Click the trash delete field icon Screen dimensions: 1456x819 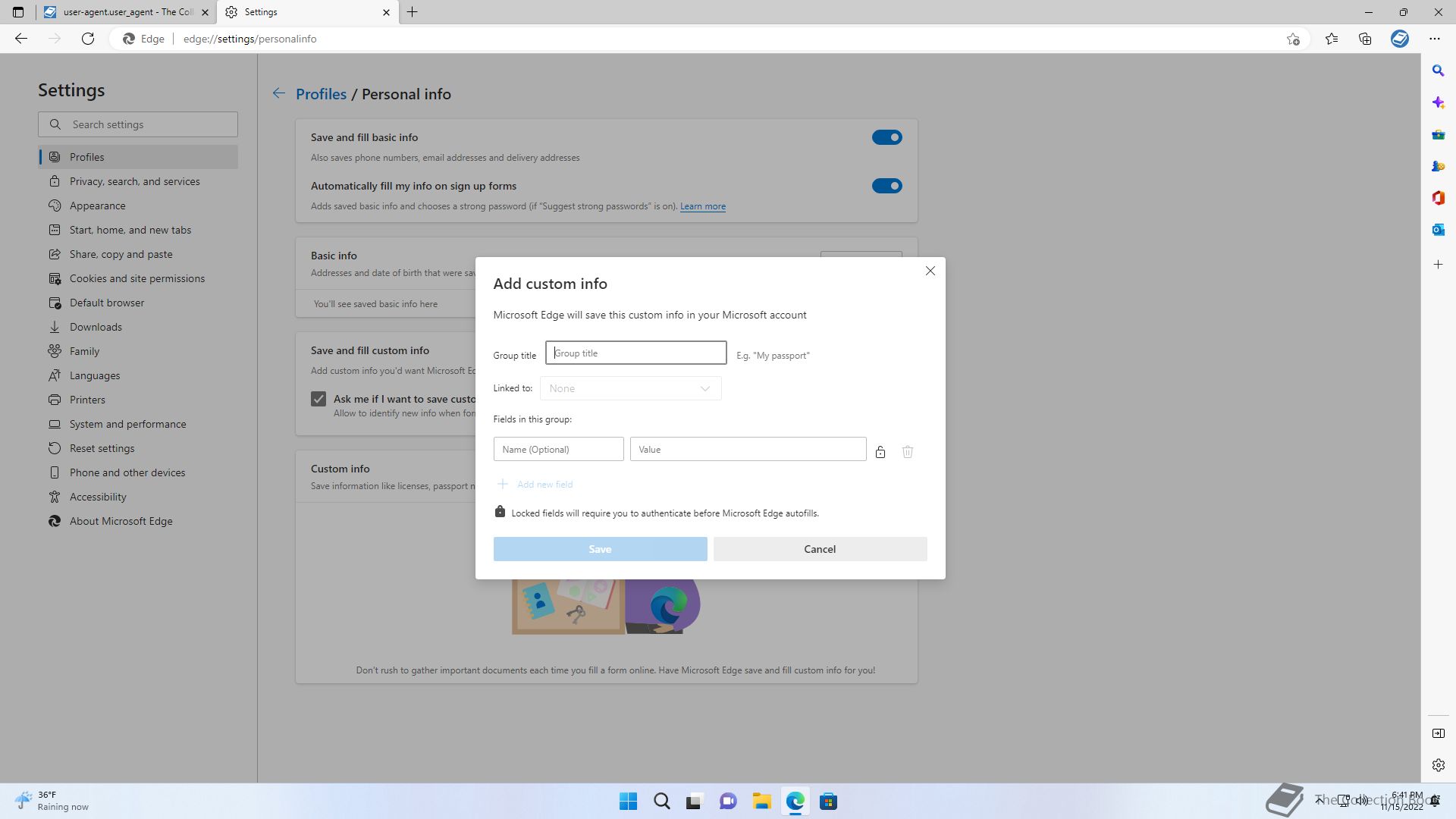click(x=908, y=452)
